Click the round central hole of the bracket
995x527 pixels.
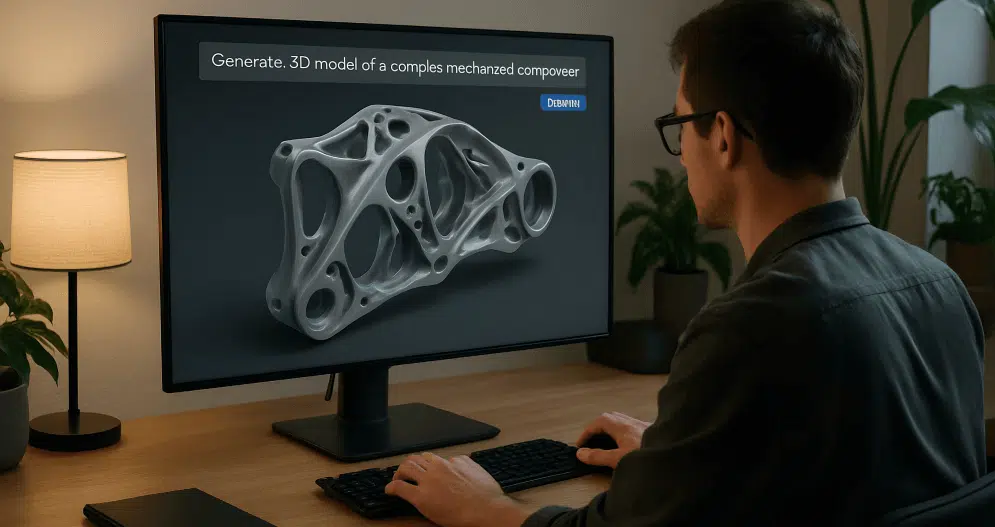click(401, 180)
